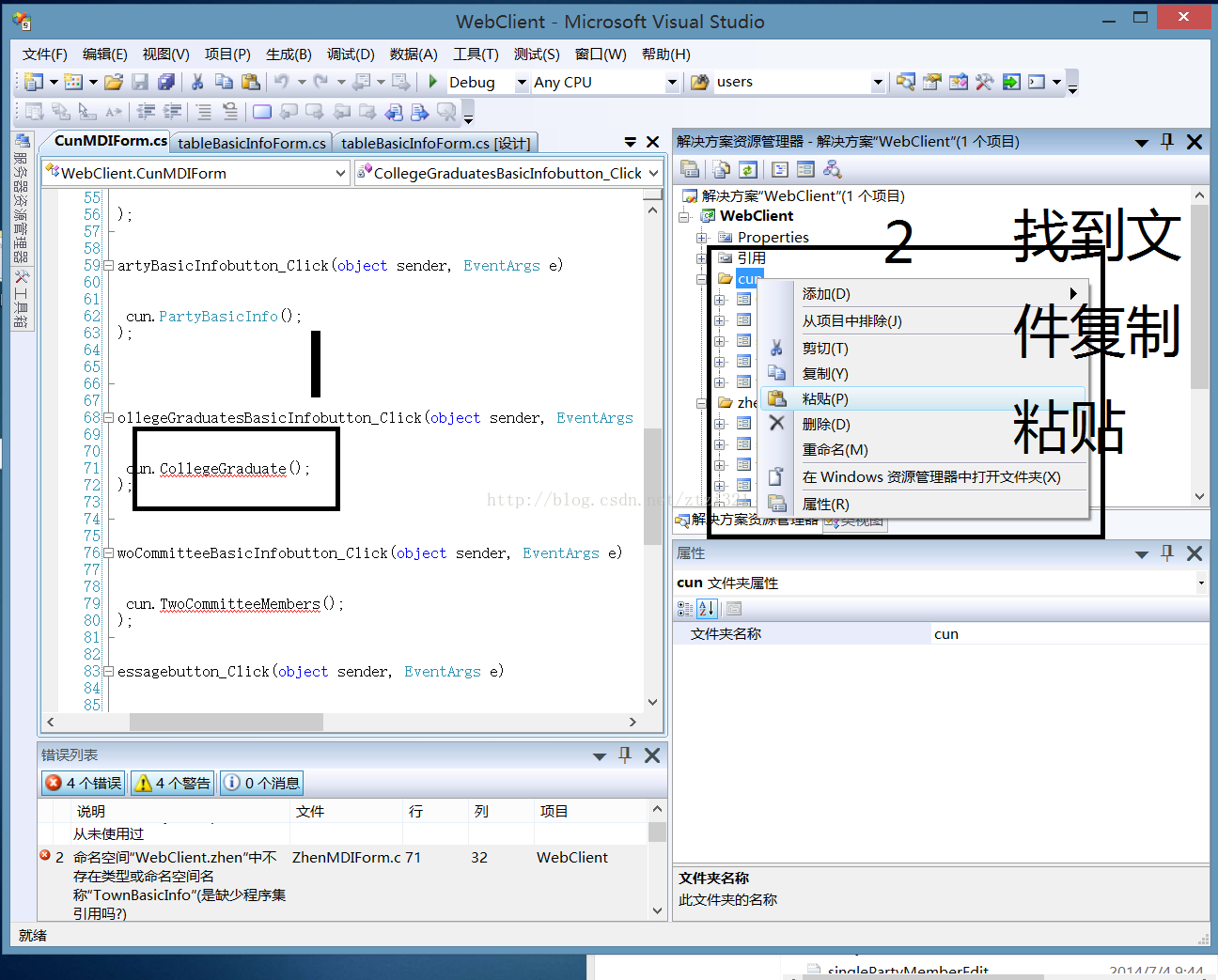Click the Undo arrow icon
The width and height of the screenshot is (1218, 980).
point(281,82)
